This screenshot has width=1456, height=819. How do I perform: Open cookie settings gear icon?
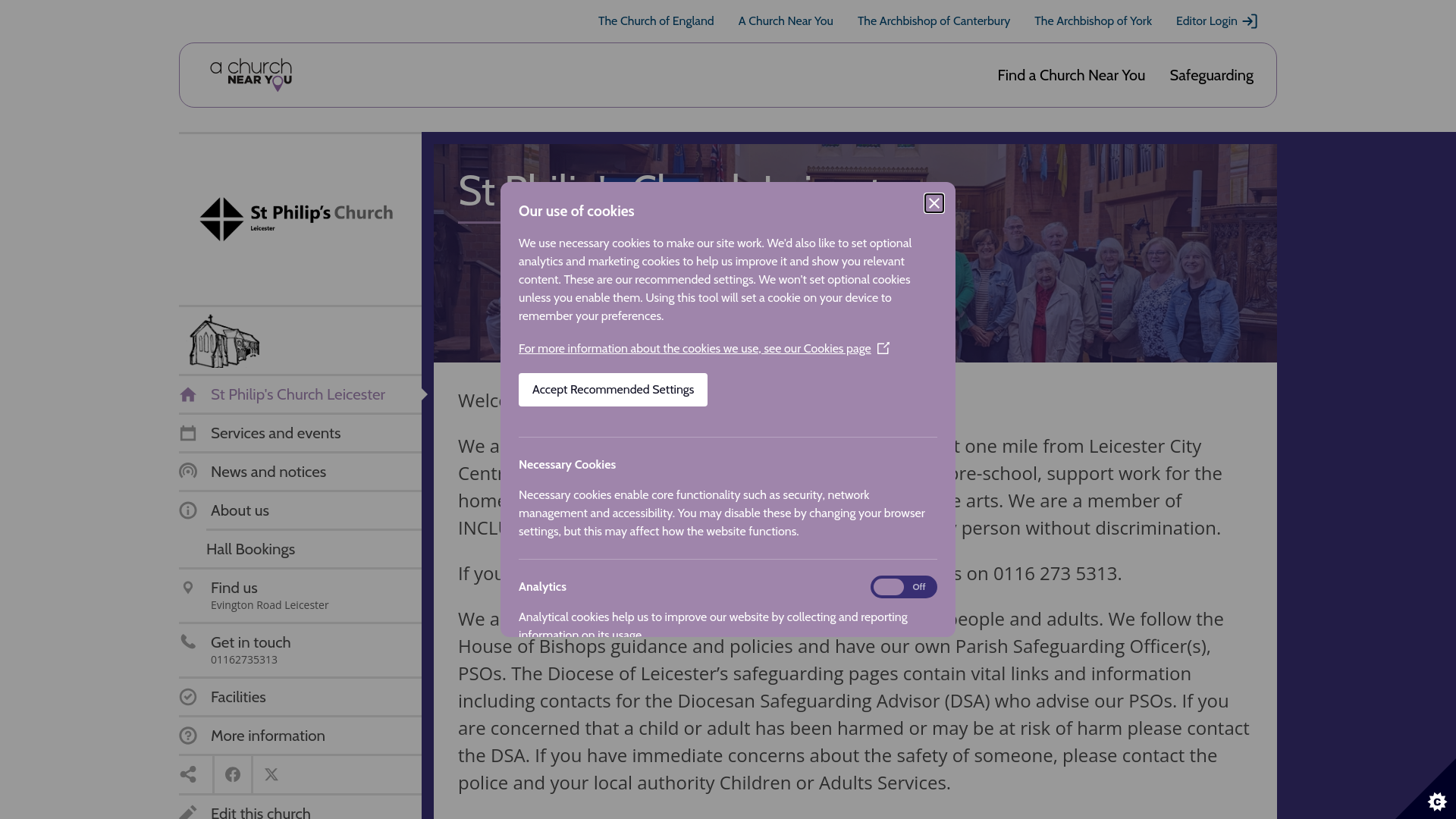[1437, 801]
